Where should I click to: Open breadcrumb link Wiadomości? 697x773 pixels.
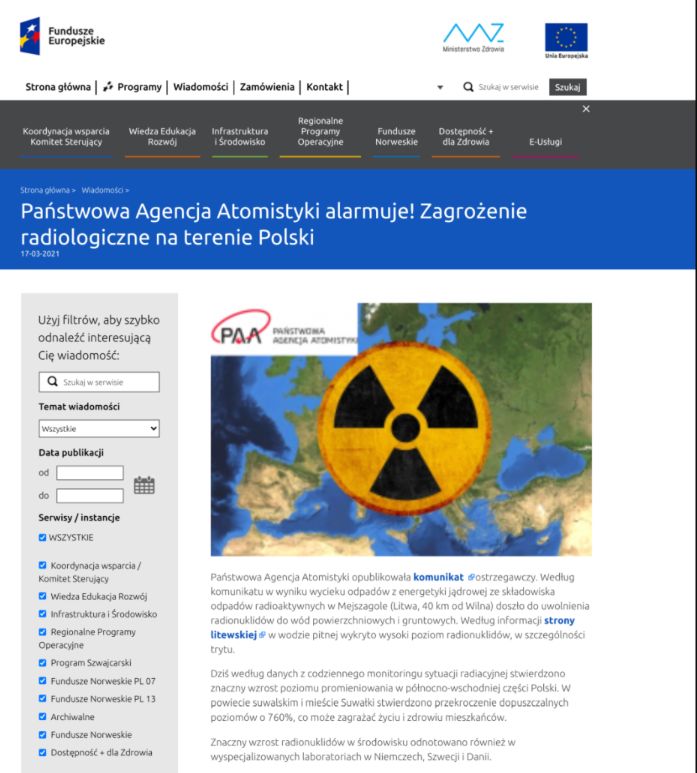click(102, 190)
